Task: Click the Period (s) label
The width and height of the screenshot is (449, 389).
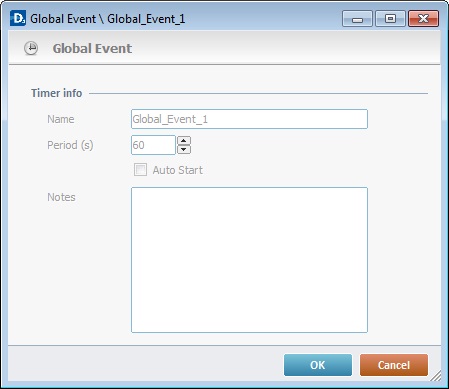Action: click(x=70, y=145)
